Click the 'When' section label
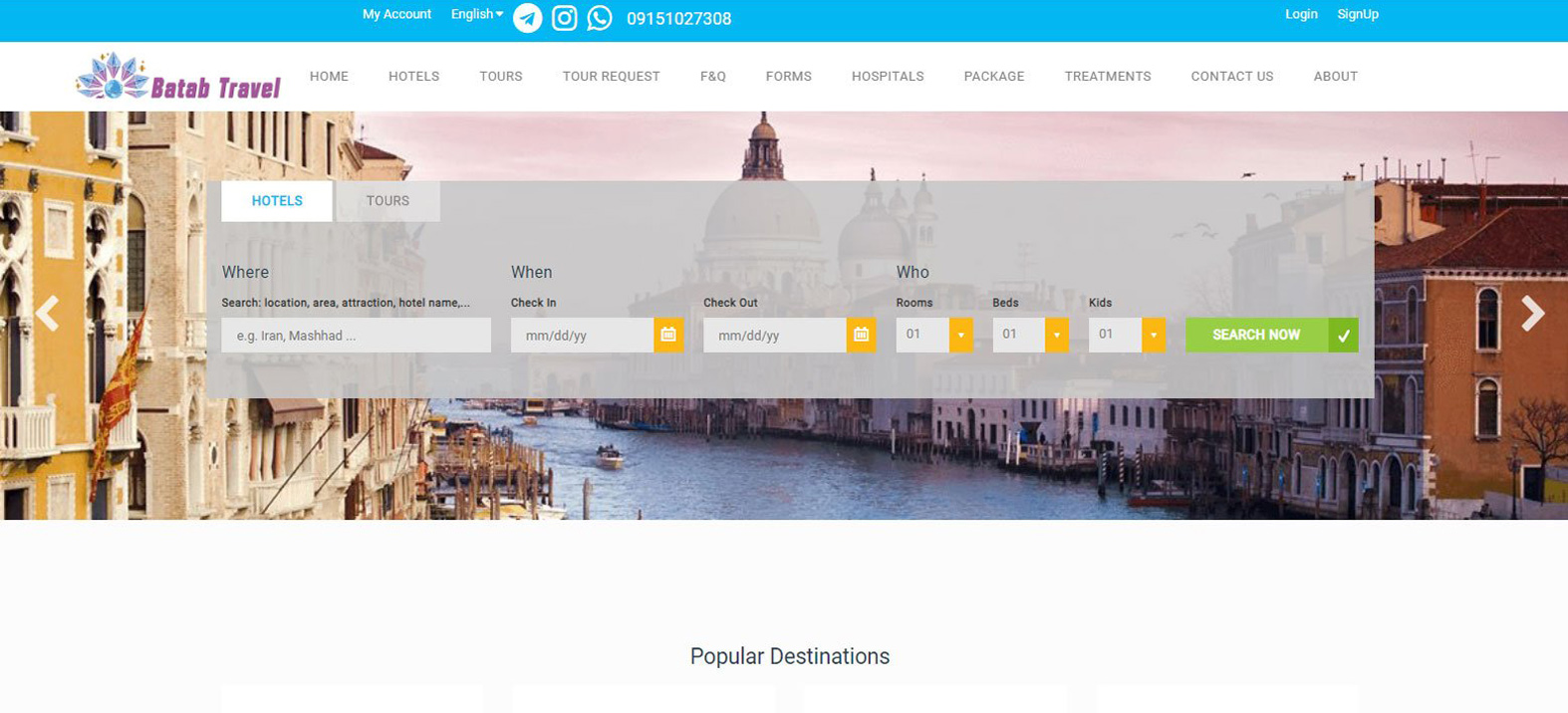The width and height of the screenshot is (1568, 713). click(x=531, y=272)
